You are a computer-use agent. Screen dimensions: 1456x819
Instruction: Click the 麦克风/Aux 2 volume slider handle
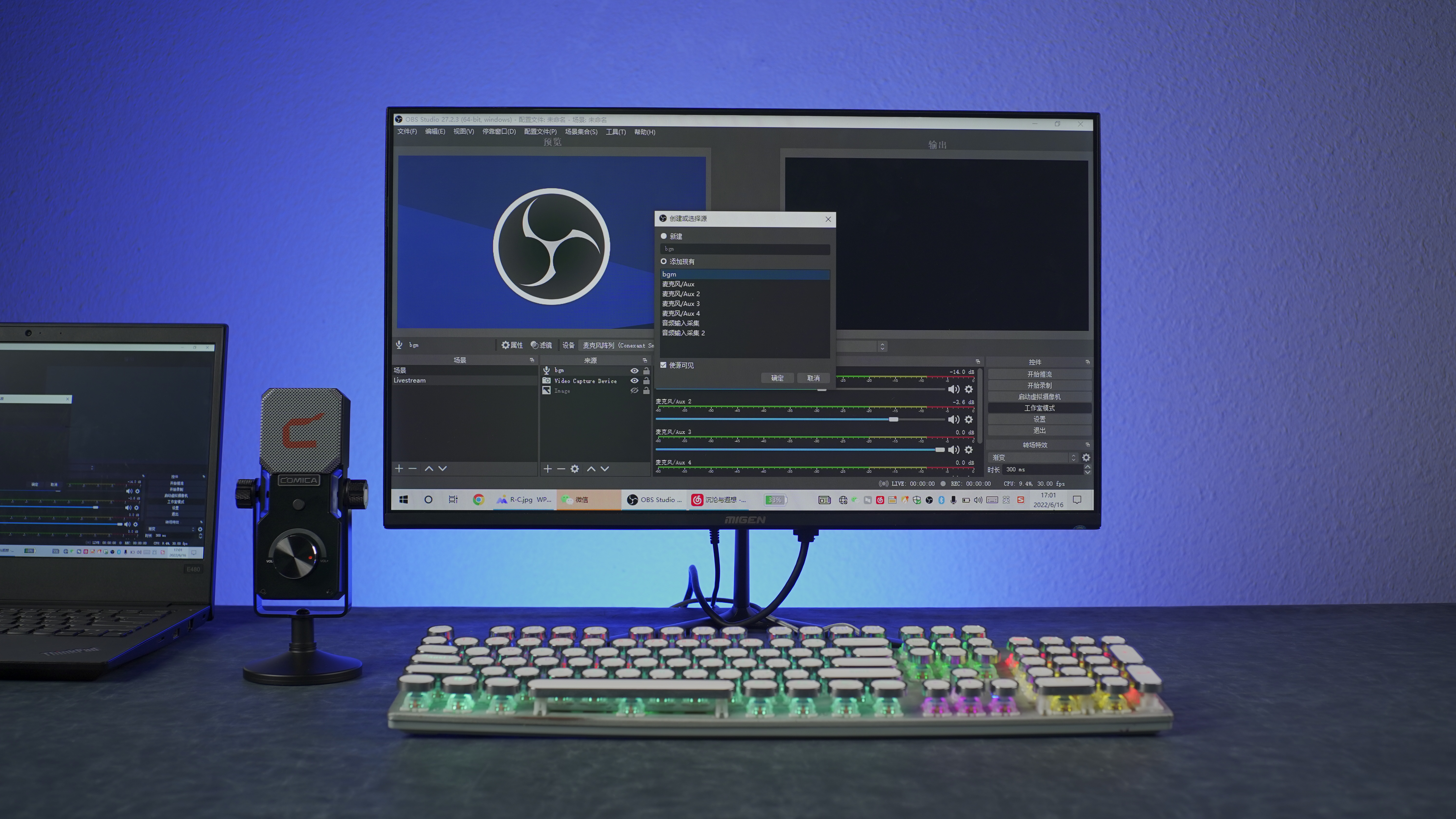(x=893, y=419)
